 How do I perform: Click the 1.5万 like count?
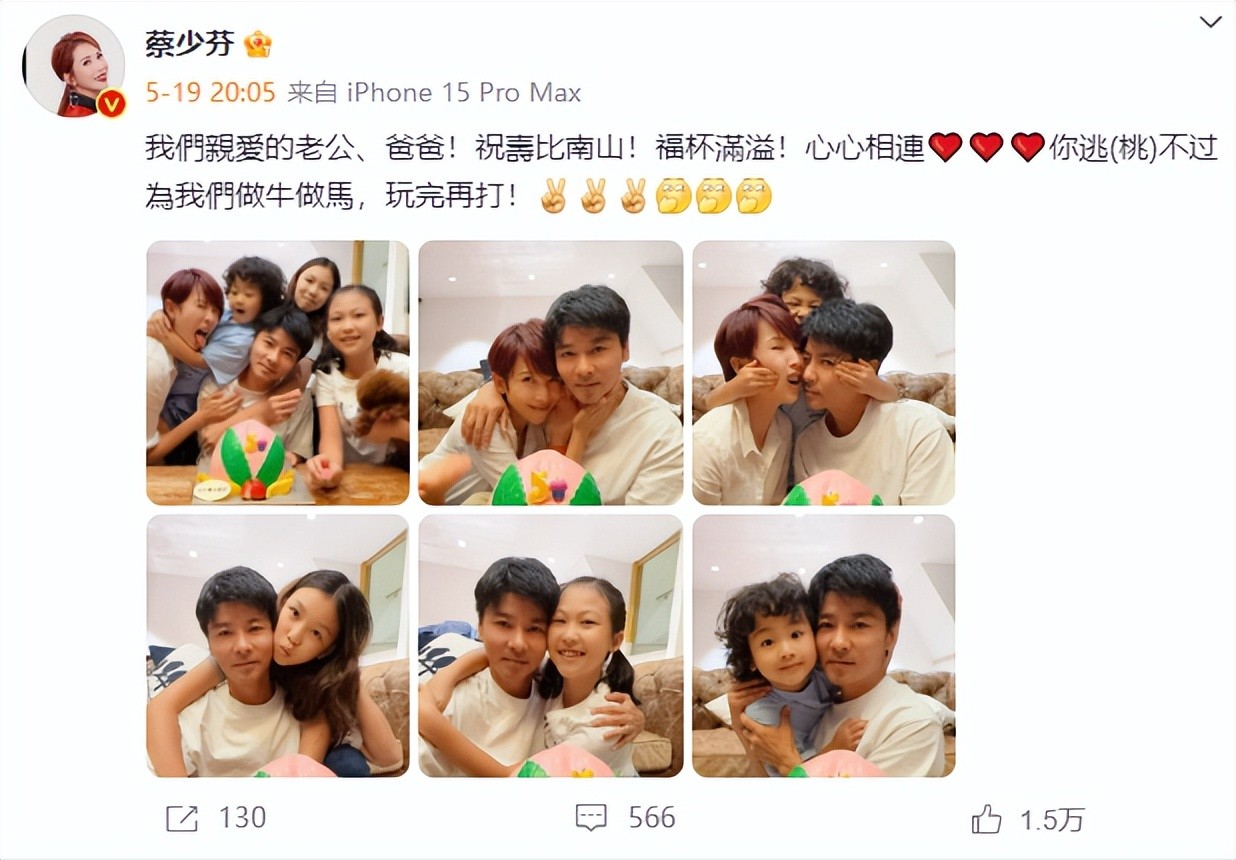[x=1052, y=820]
